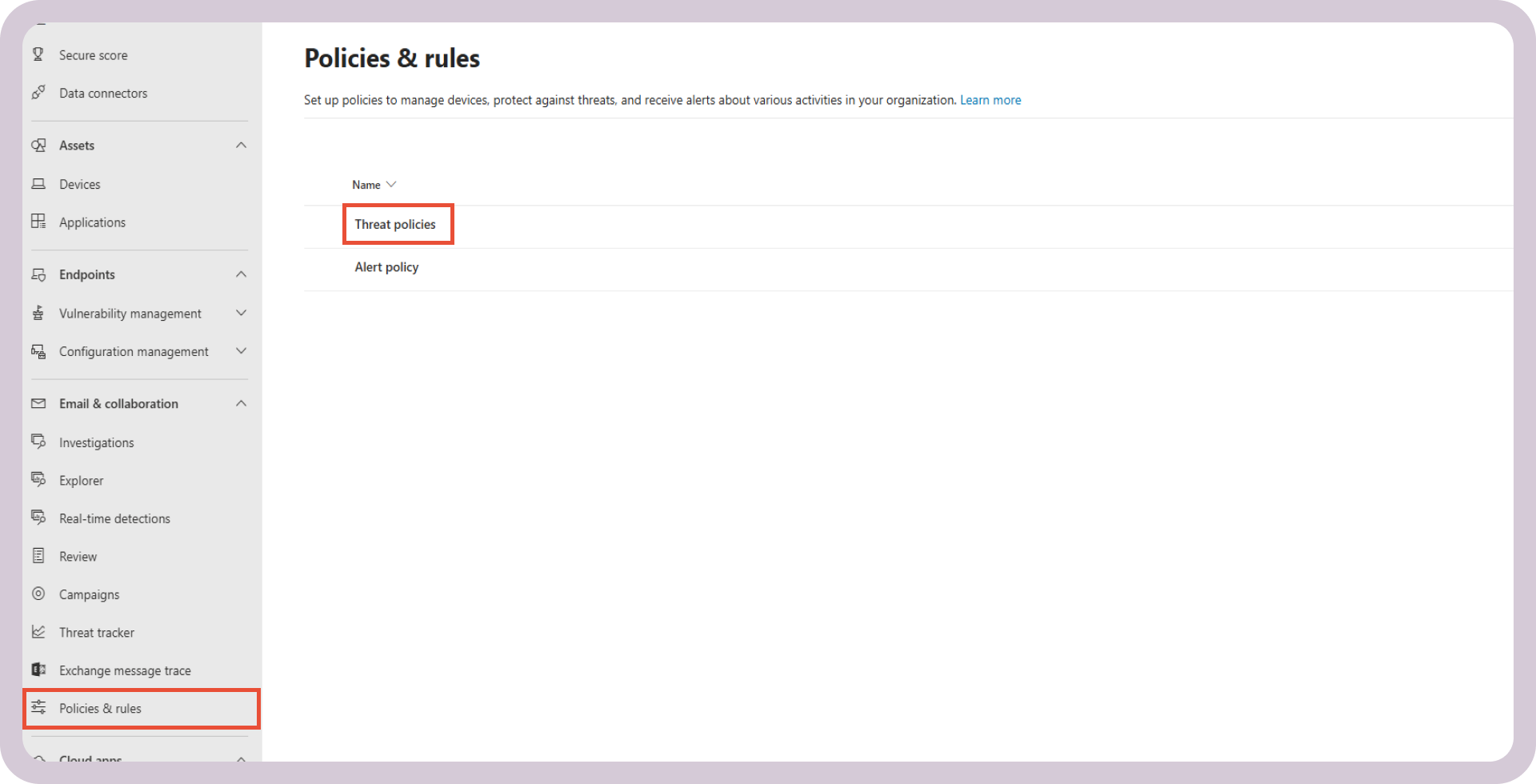This screenshot has height=784, width=1536.
Task: Click the Learn more link
Action: (x=990, y=99)
